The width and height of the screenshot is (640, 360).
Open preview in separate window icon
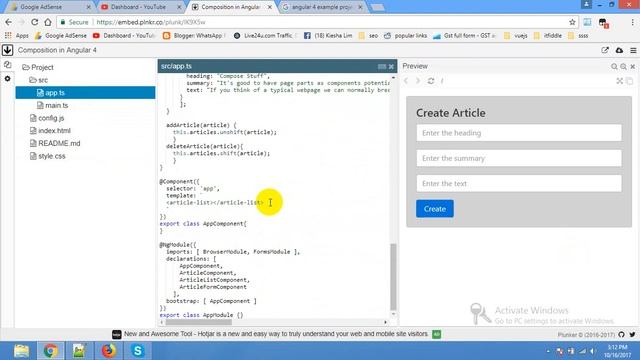coord(629,81)
